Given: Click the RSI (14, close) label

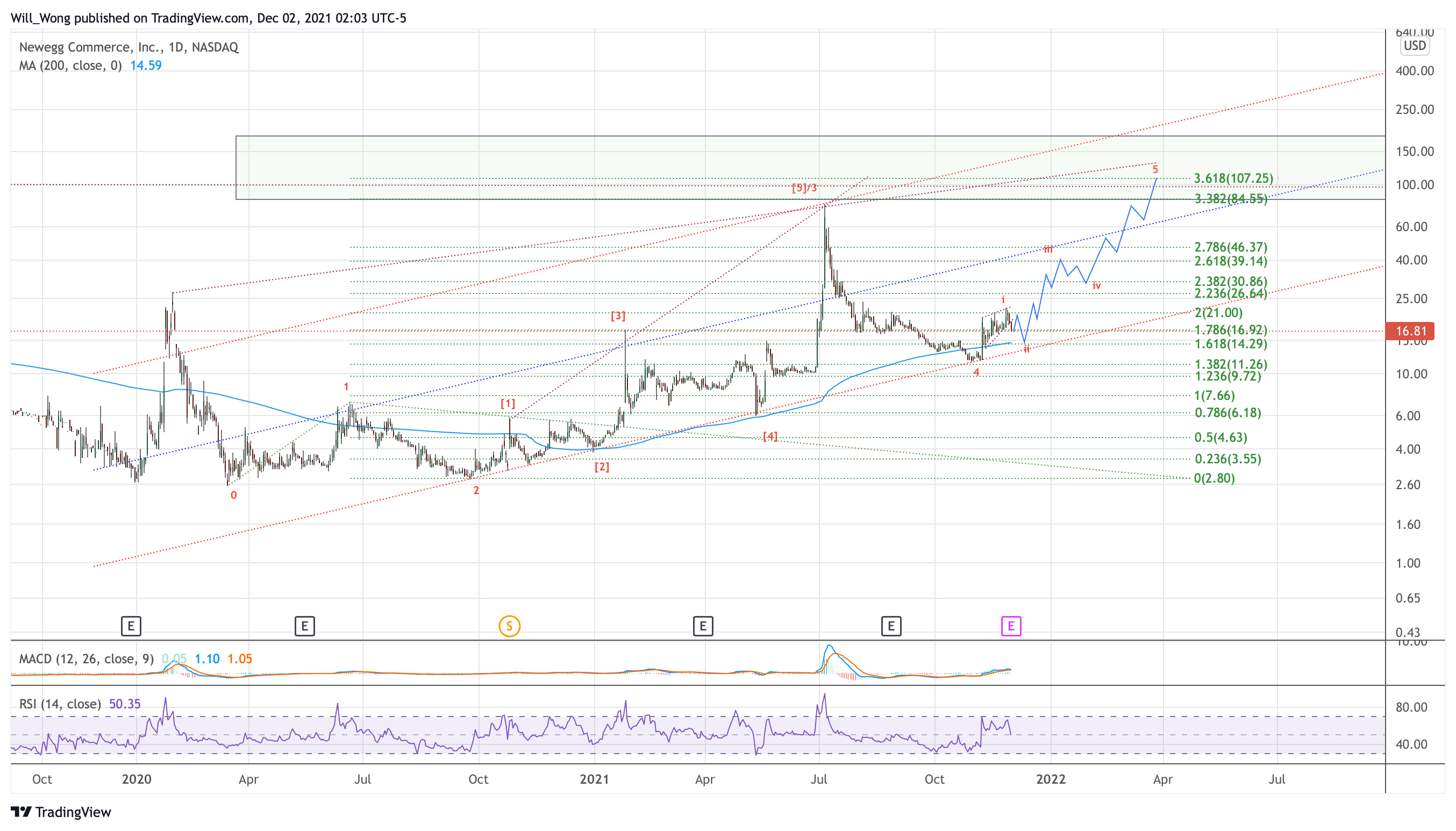Looking at the screenshot, I should [x=60, y=704].
